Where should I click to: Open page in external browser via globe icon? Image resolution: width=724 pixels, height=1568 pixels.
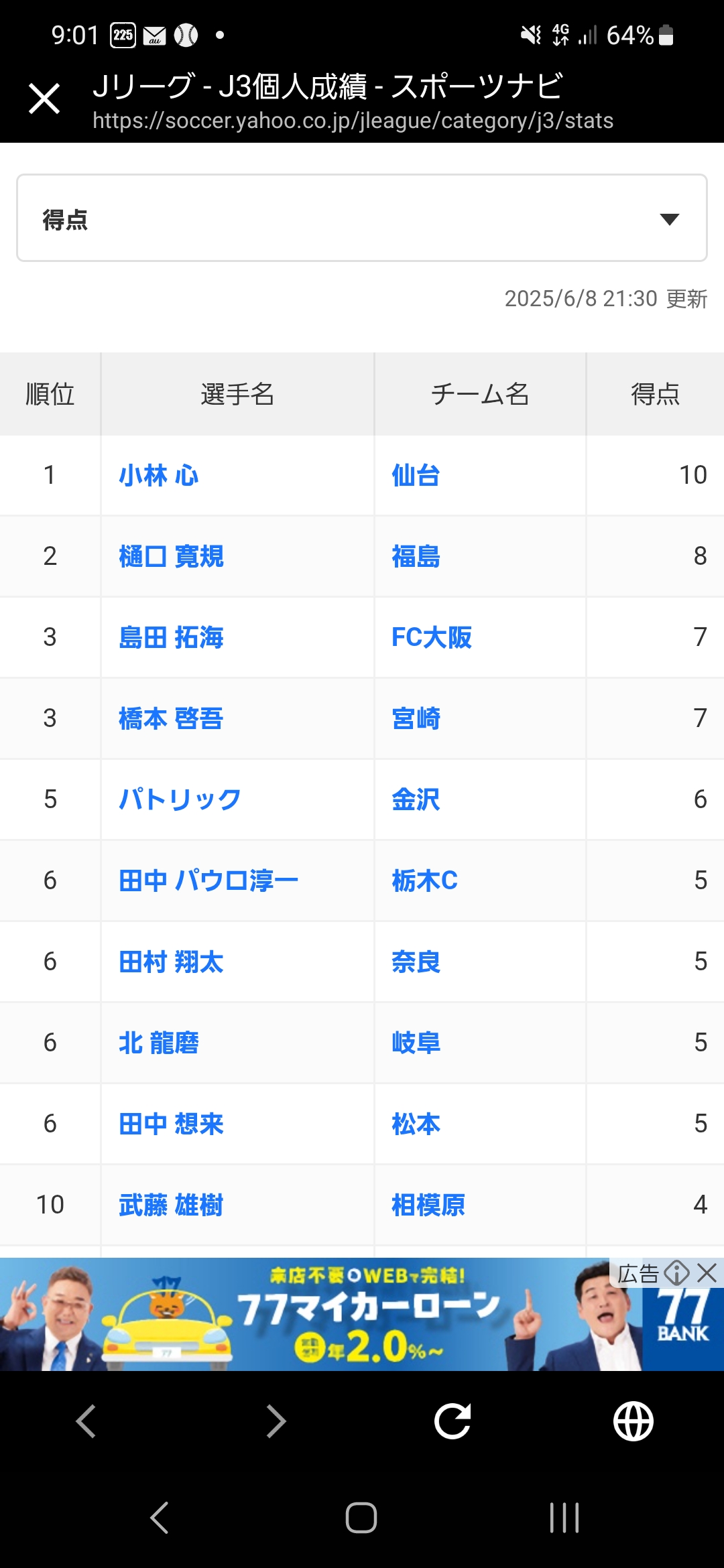point(633,1421)
